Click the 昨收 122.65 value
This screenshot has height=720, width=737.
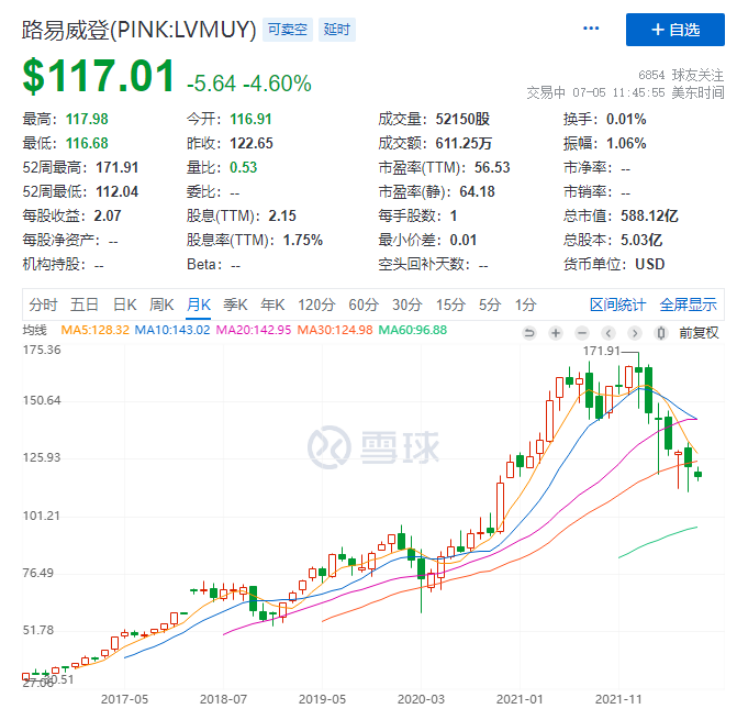[251, 143]
